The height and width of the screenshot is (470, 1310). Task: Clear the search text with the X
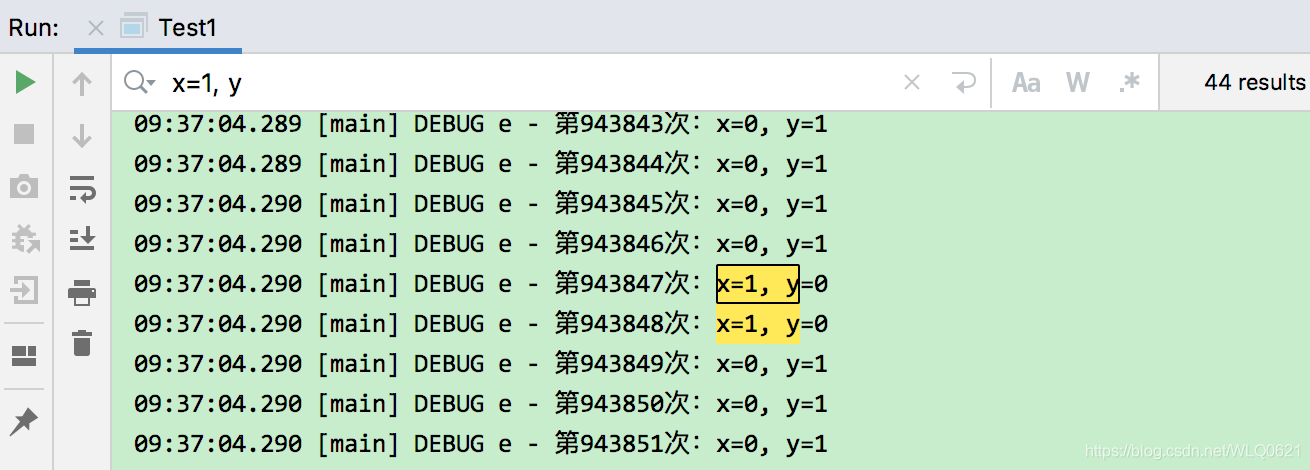pos(912,83)
